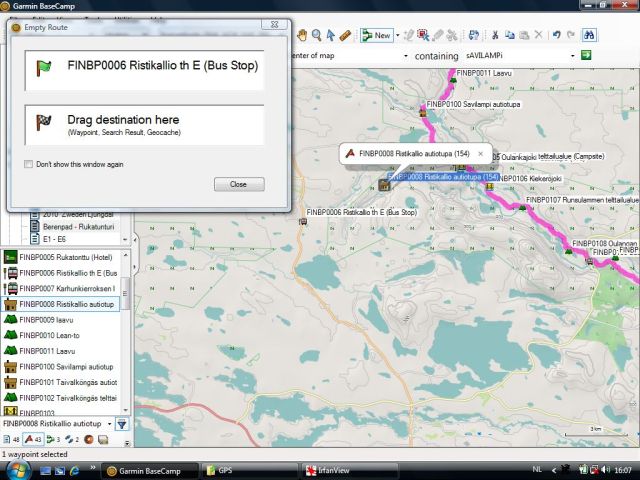Open the search text combo box dropdown
This screenshot has height=480, width=640.
tap(571, 56)
